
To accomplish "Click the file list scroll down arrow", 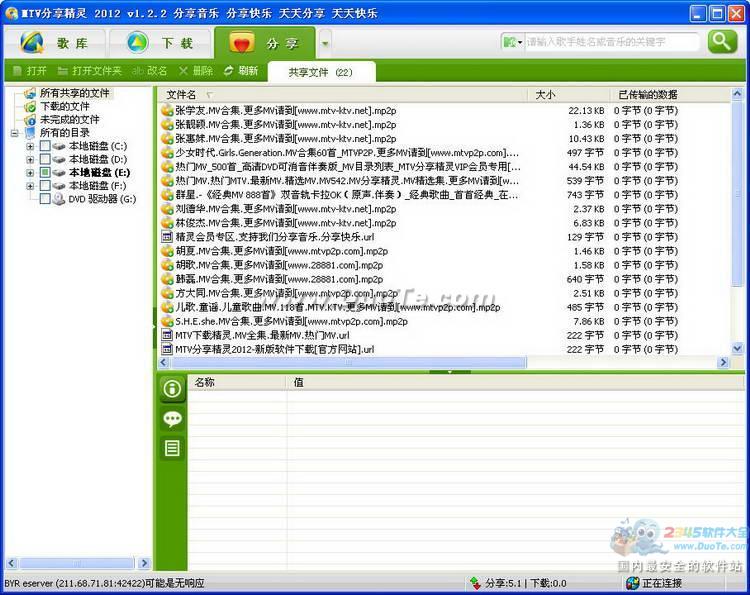I will (737, 349).
